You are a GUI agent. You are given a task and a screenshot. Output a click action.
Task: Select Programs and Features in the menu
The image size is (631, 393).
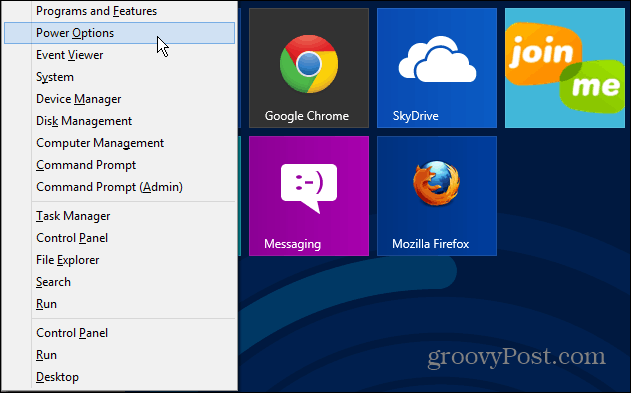point(119,11)
